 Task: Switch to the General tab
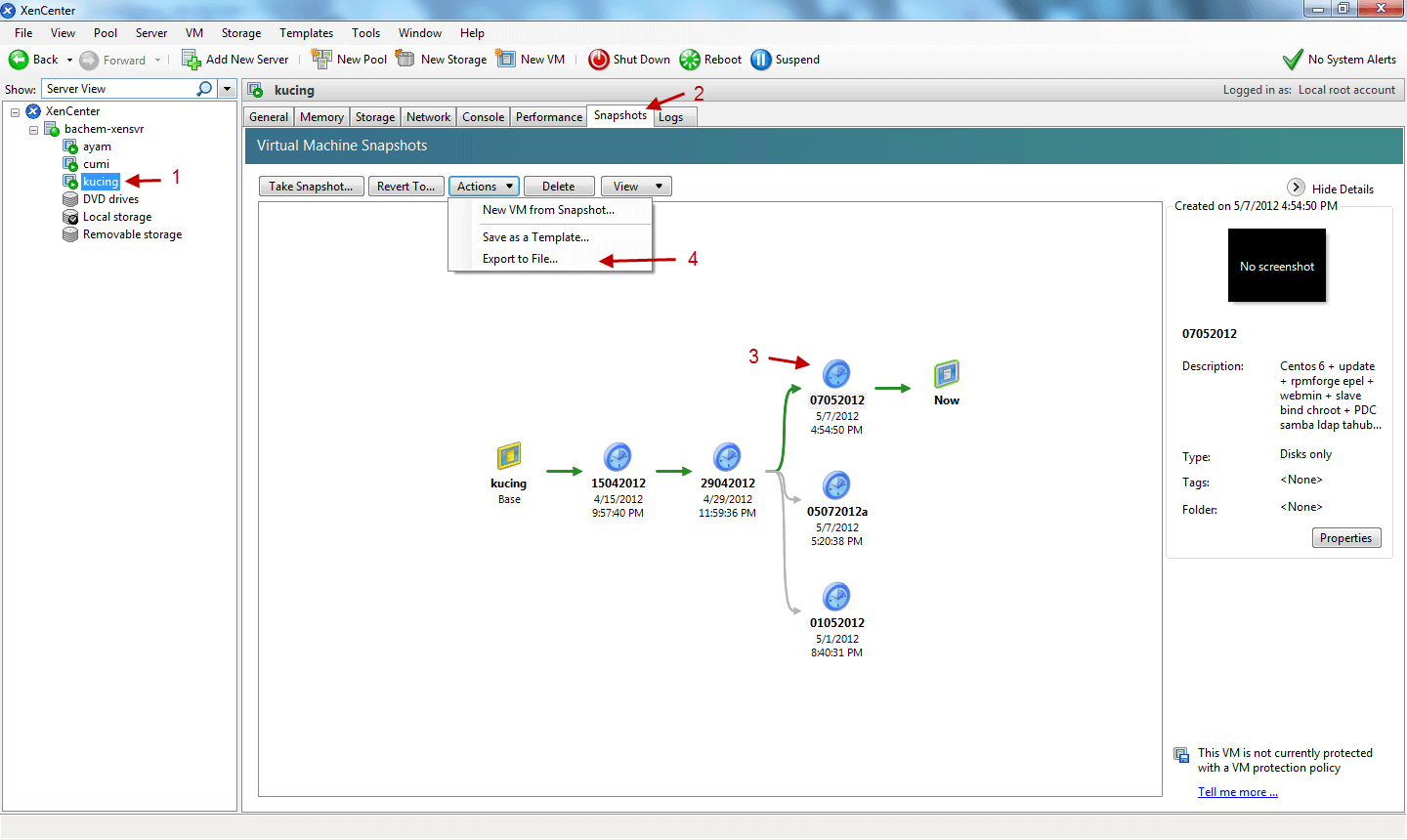click(x=269, y=117)
